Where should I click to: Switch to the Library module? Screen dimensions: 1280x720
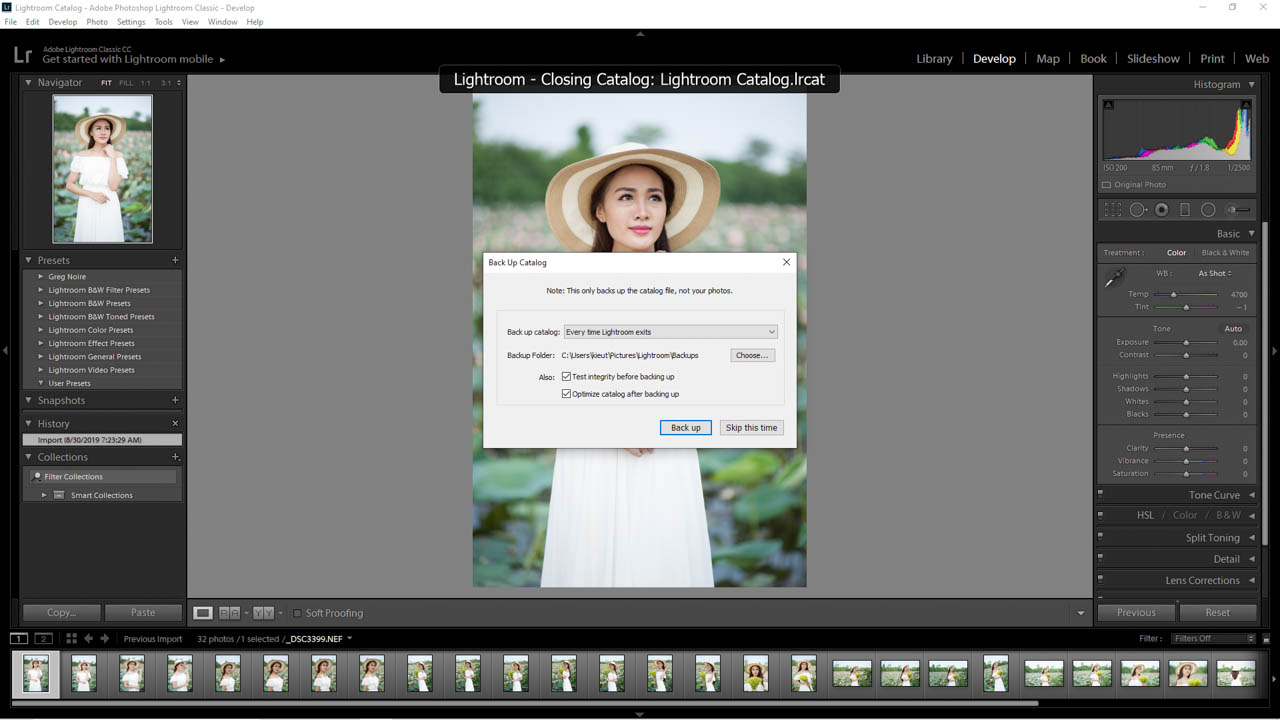(x=934, y=58)
